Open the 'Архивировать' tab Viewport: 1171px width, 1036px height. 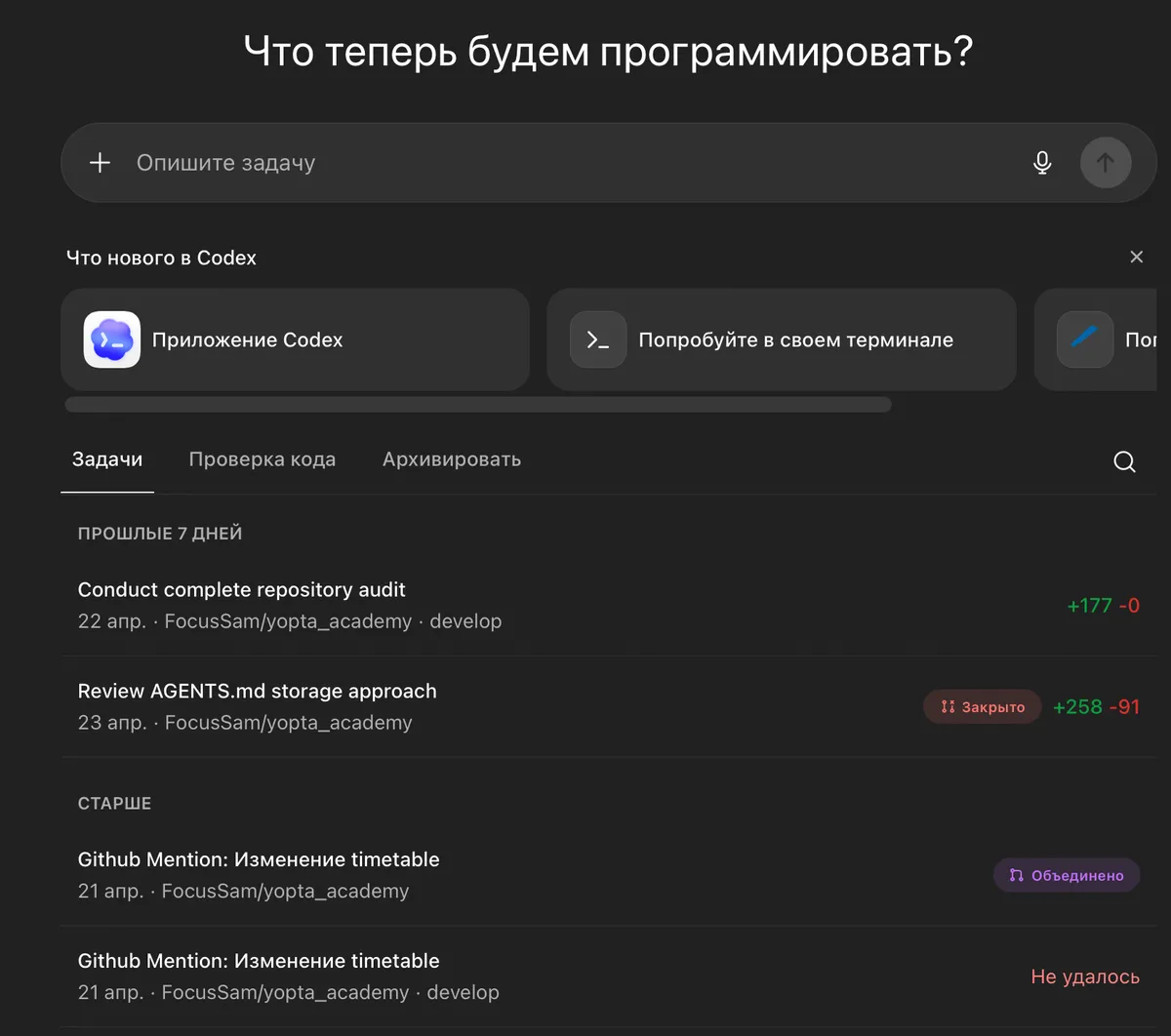tap(452, 459)
